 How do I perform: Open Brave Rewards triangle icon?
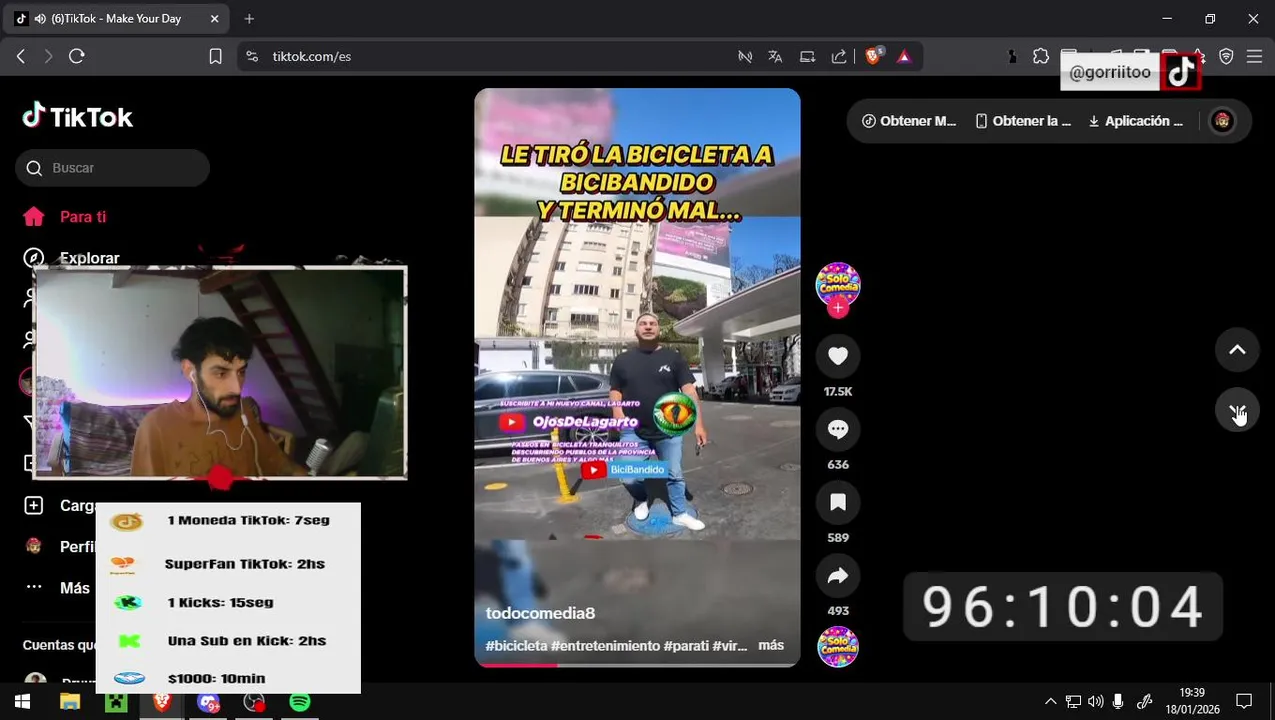[x=904, y=56]
